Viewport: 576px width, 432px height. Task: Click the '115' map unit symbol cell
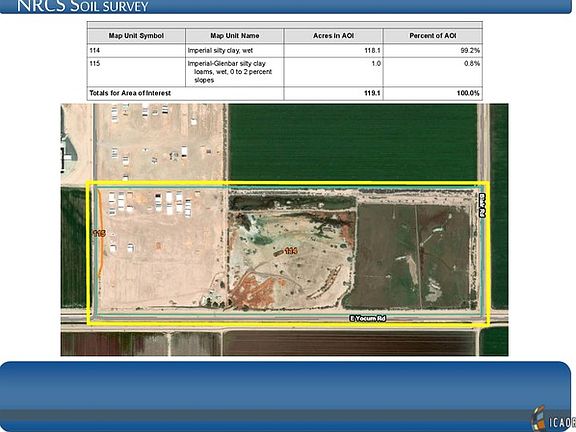(x=136, y=72)
